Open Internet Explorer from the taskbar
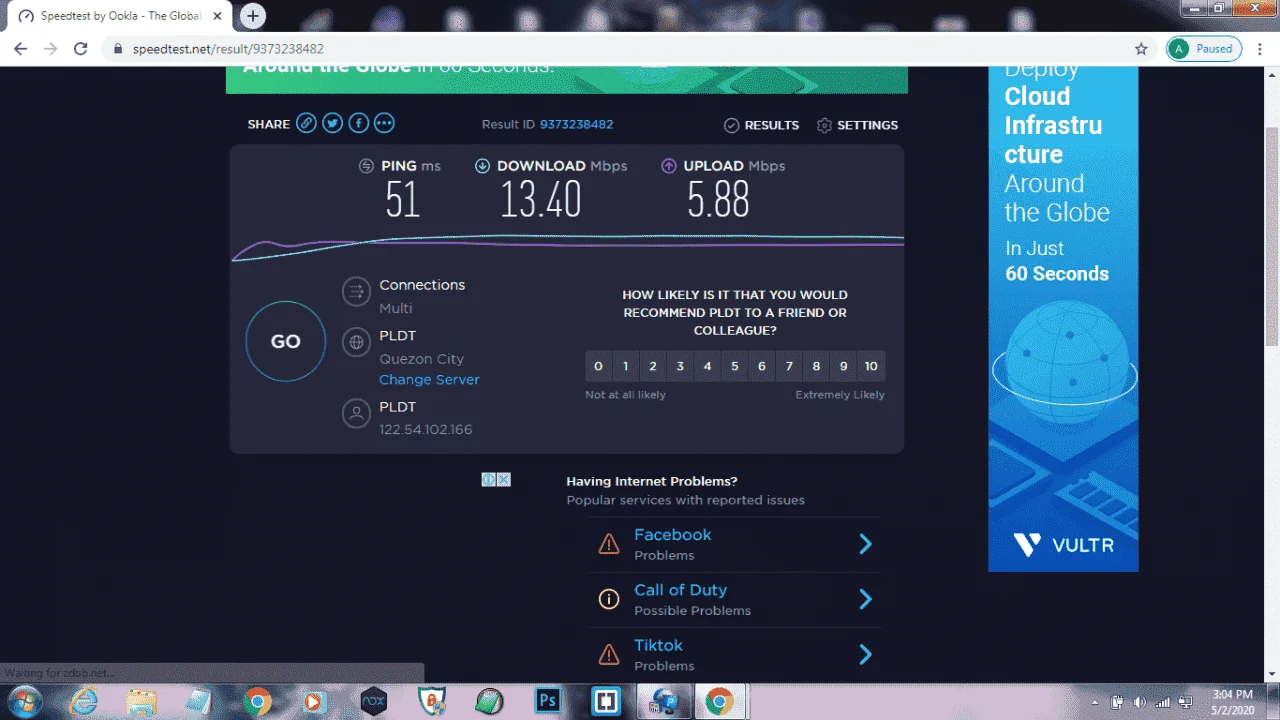The width and height of the screenshot is (1280, 720). [83, 701]
